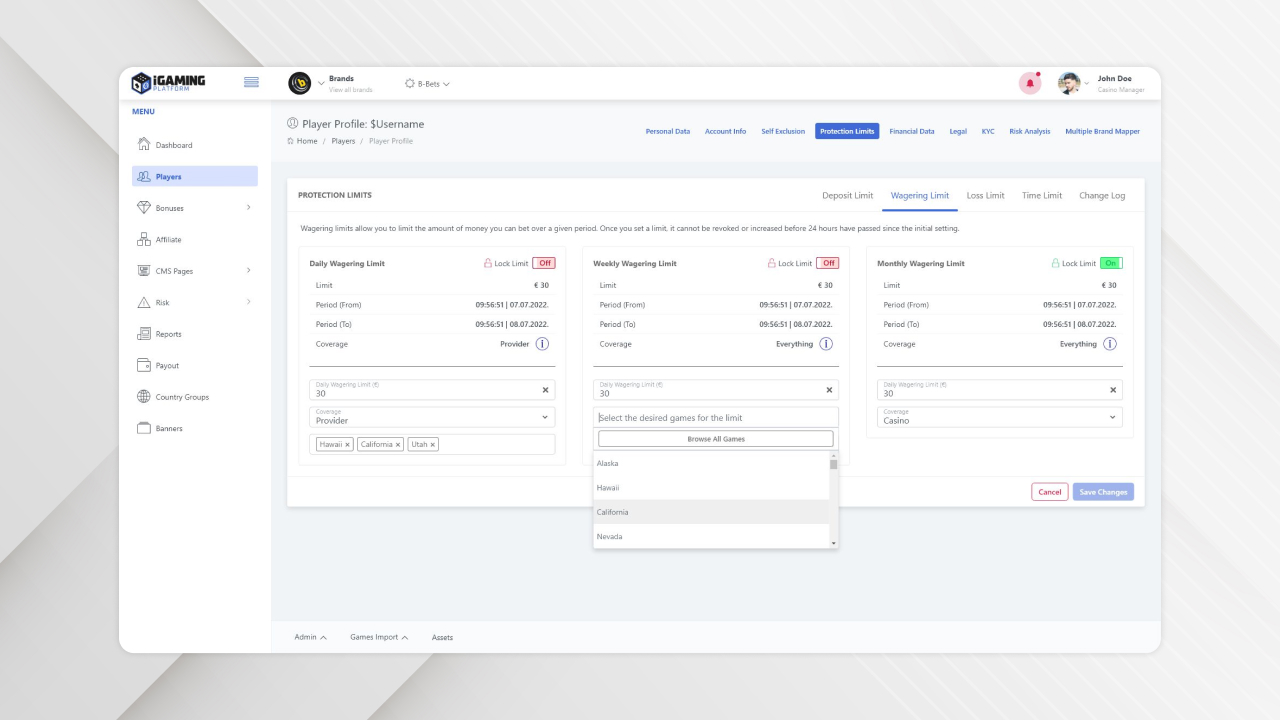Open notifications bell icon
The height and width of the screenshot is (720, 1280).
point(1030,83)
